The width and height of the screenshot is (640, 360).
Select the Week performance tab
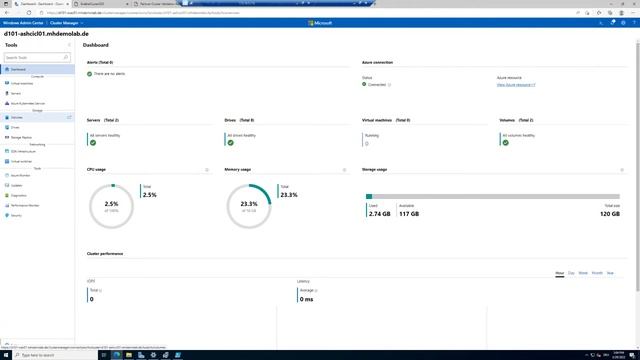(583, 273)
